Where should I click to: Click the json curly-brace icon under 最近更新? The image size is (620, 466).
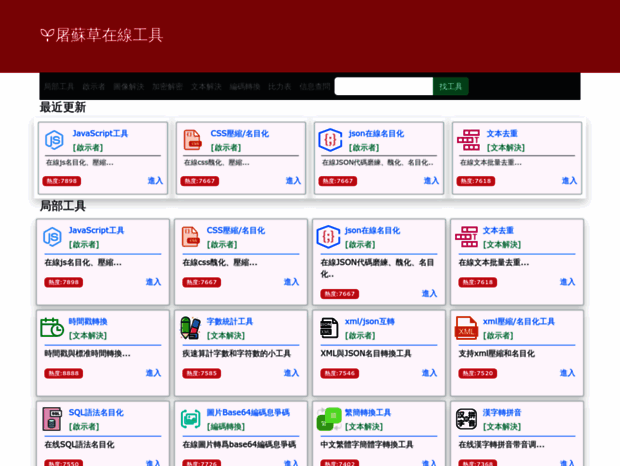click(x=330, y=140)
